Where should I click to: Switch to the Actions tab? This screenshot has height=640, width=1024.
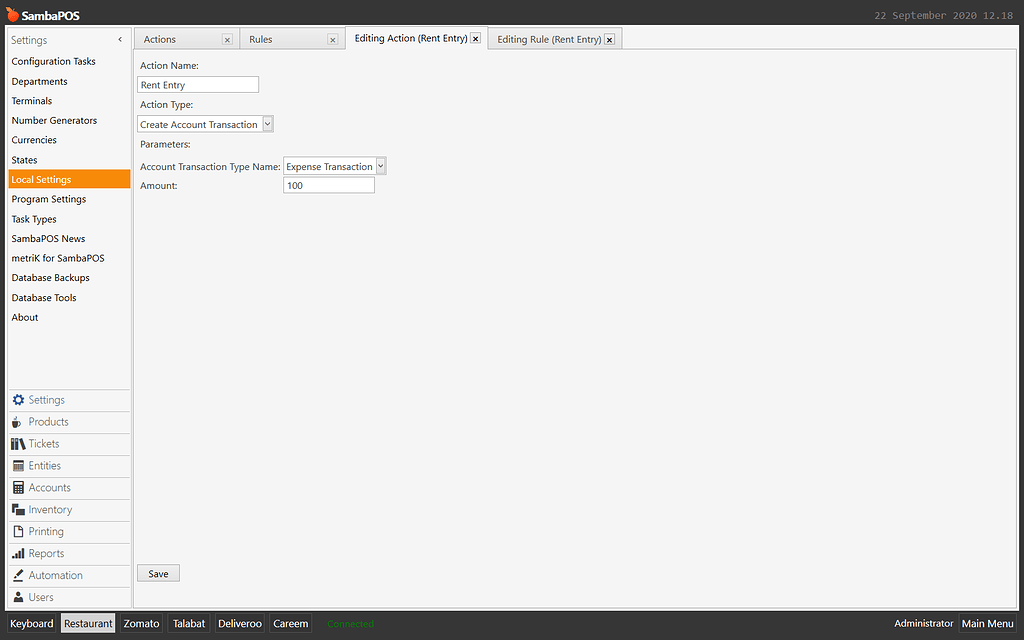coord(170,38)
